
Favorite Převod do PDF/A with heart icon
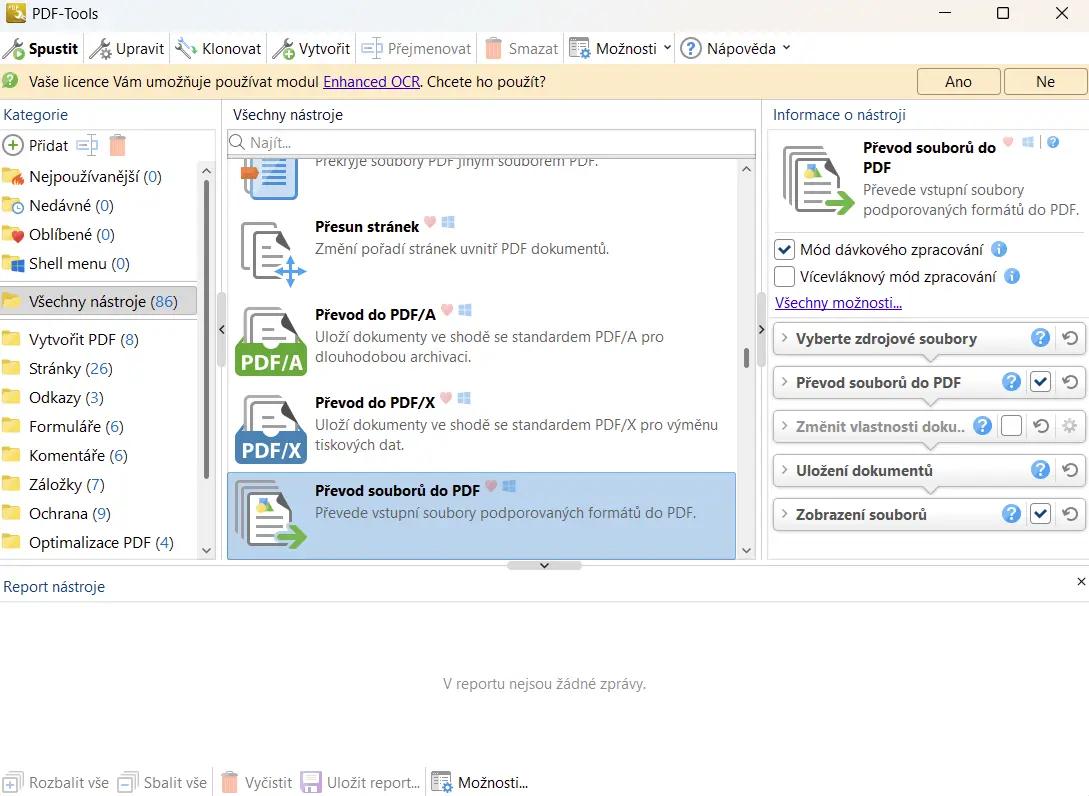click(x=447, y=310)
